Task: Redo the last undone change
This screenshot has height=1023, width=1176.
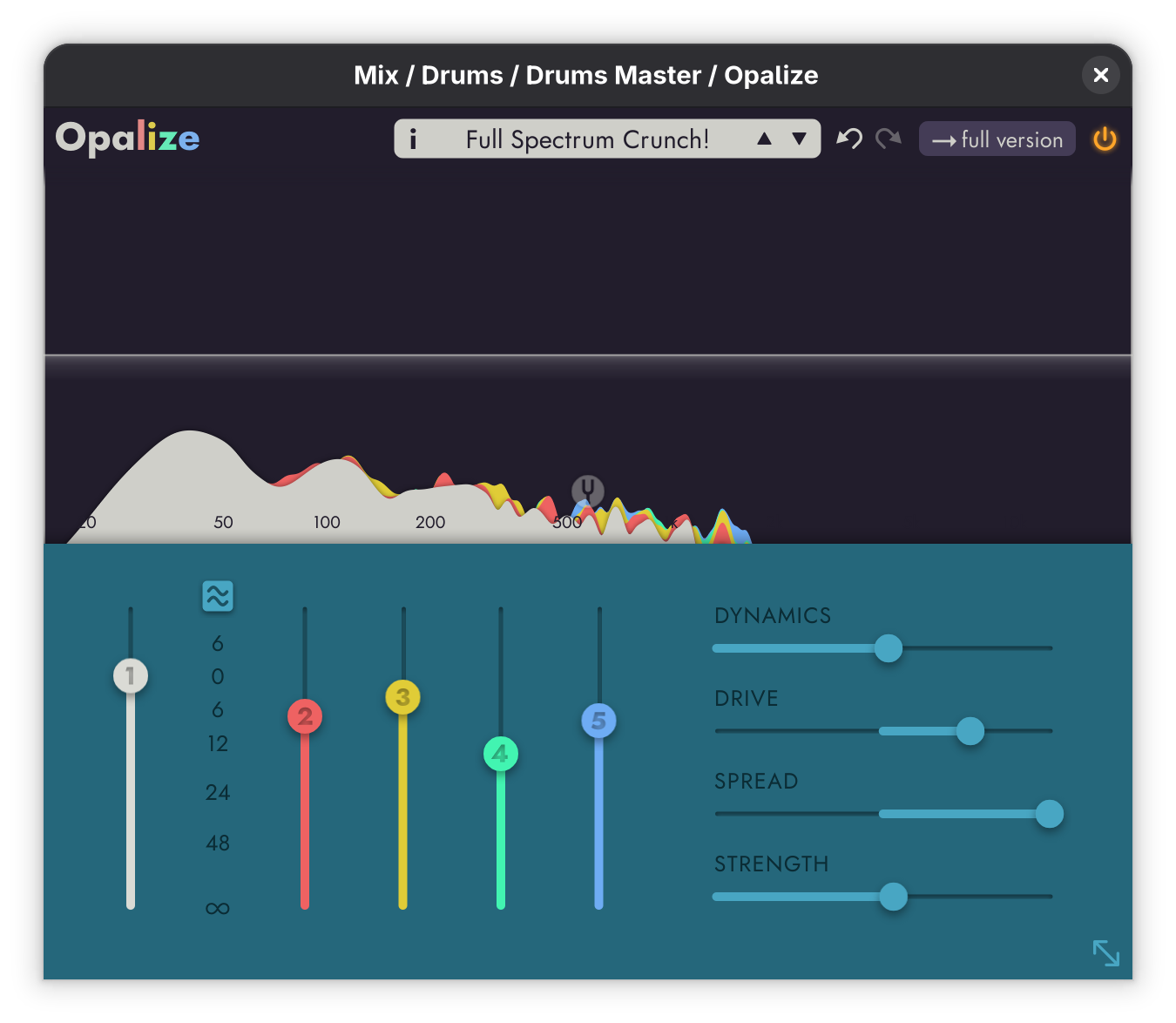Action: tap(888, 139)
